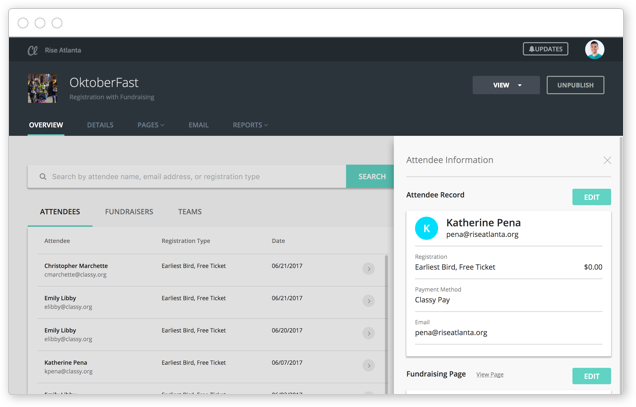
Task: Open the Email tab
Action: [198, 125]
